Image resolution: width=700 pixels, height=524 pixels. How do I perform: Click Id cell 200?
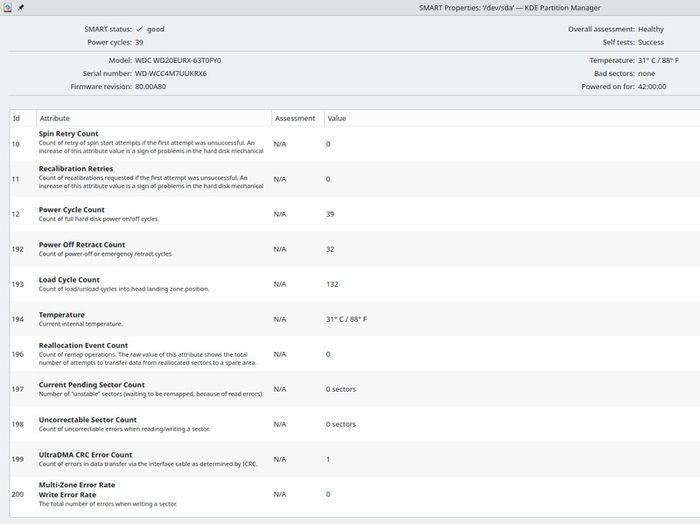17,494
